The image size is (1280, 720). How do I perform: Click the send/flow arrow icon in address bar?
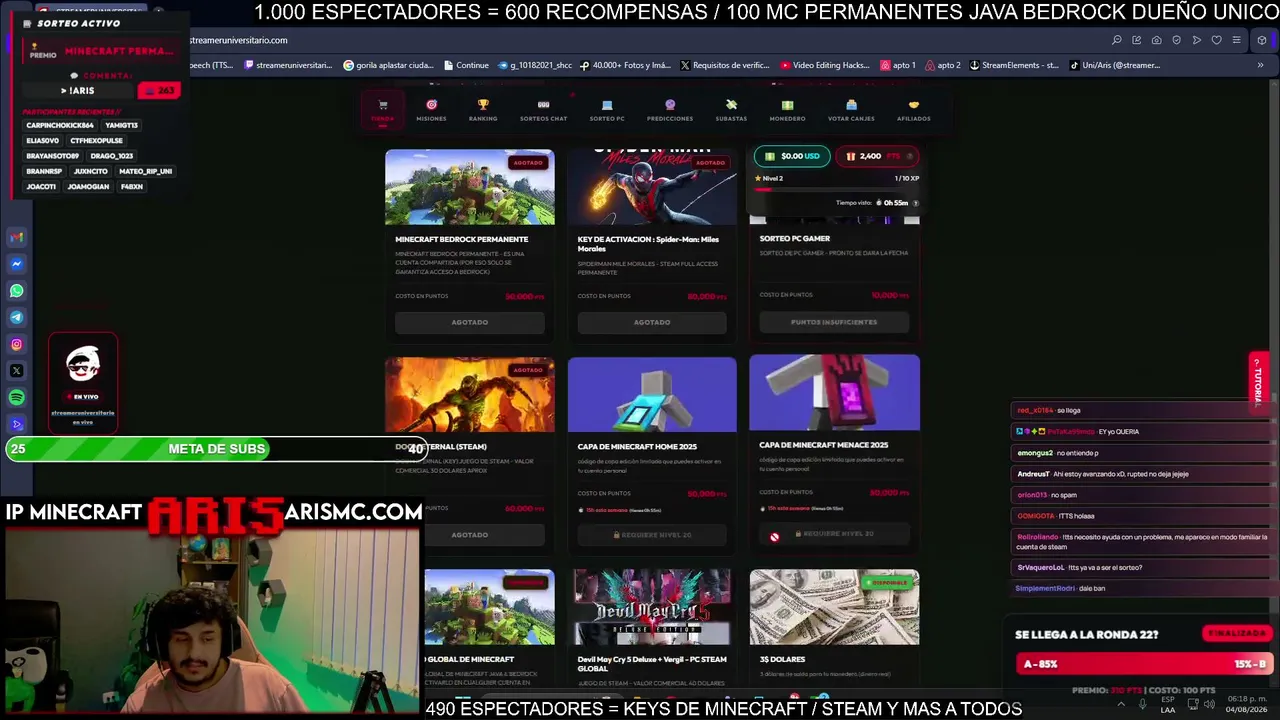[x=1197, y=40]
